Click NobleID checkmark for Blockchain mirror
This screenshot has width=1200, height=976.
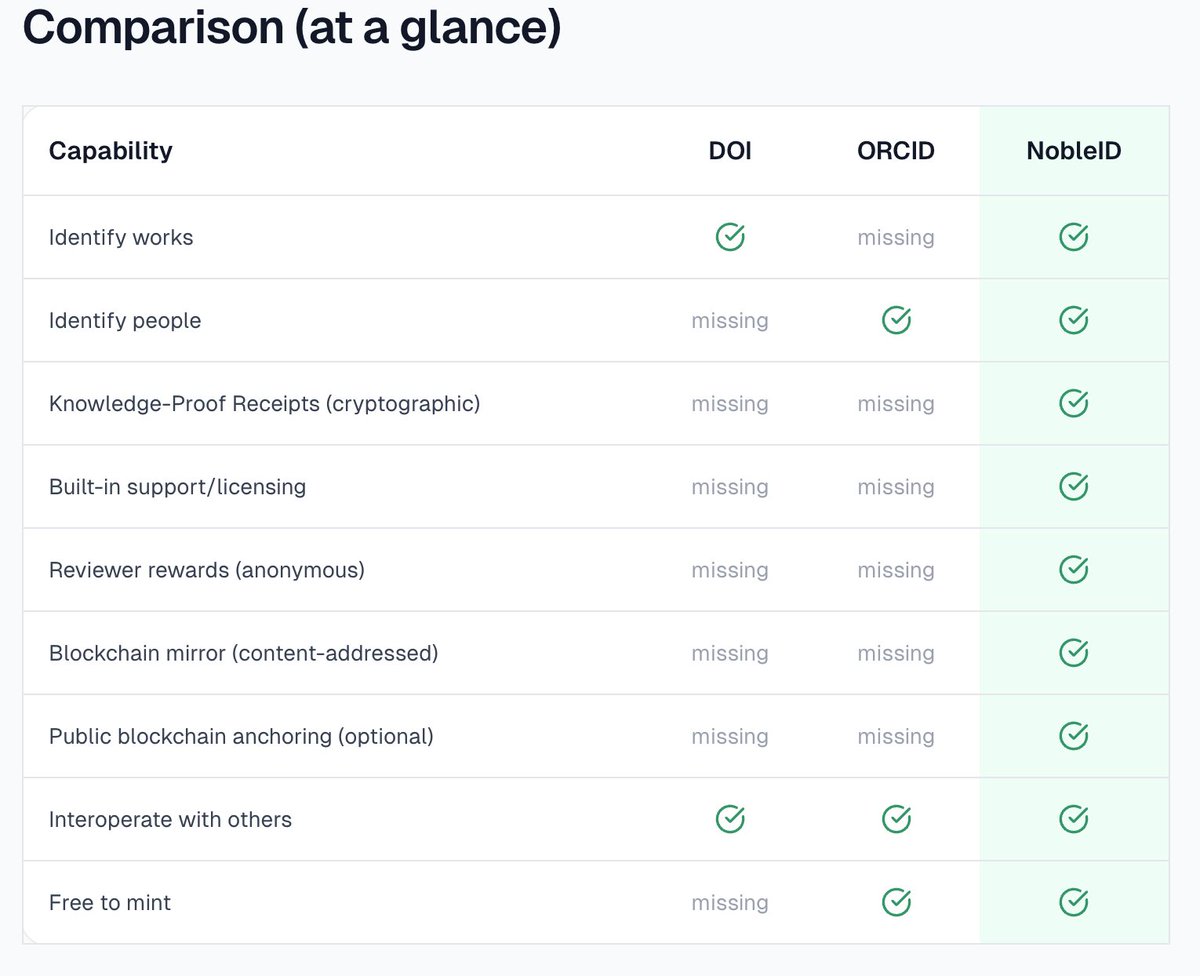tap(1074, 652)
